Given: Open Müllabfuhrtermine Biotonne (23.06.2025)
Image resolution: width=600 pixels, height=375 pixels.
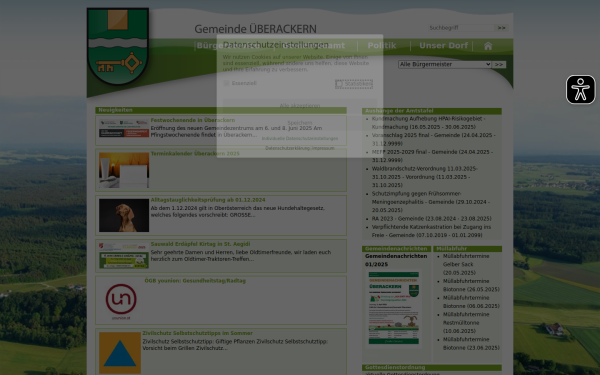Looking at the screenshot, I should pos(471,344).
